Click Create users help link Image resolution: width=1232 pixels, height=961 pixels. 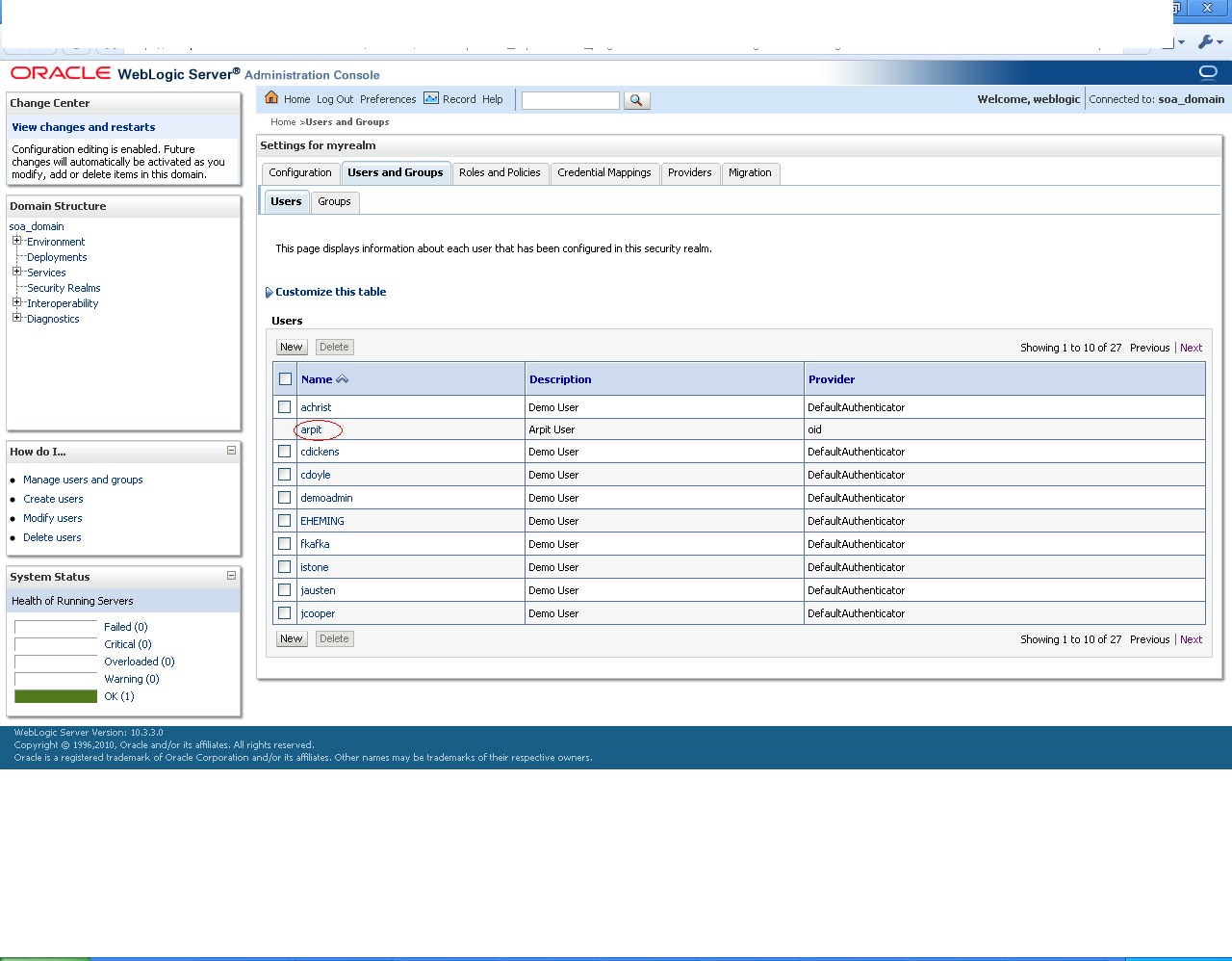pyautogui.click(x=53, y=499)
